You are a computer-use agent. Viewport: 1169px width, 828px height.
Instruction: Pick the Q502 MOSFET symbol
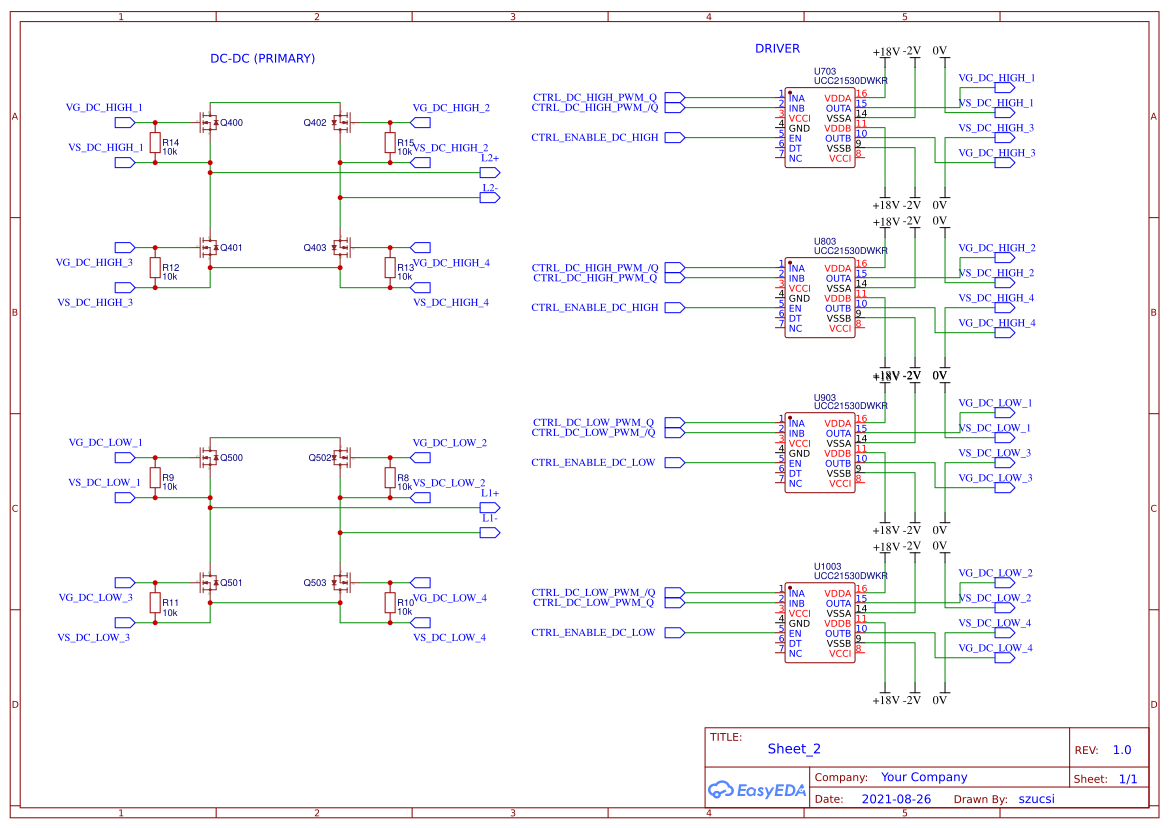click(341, 458)
